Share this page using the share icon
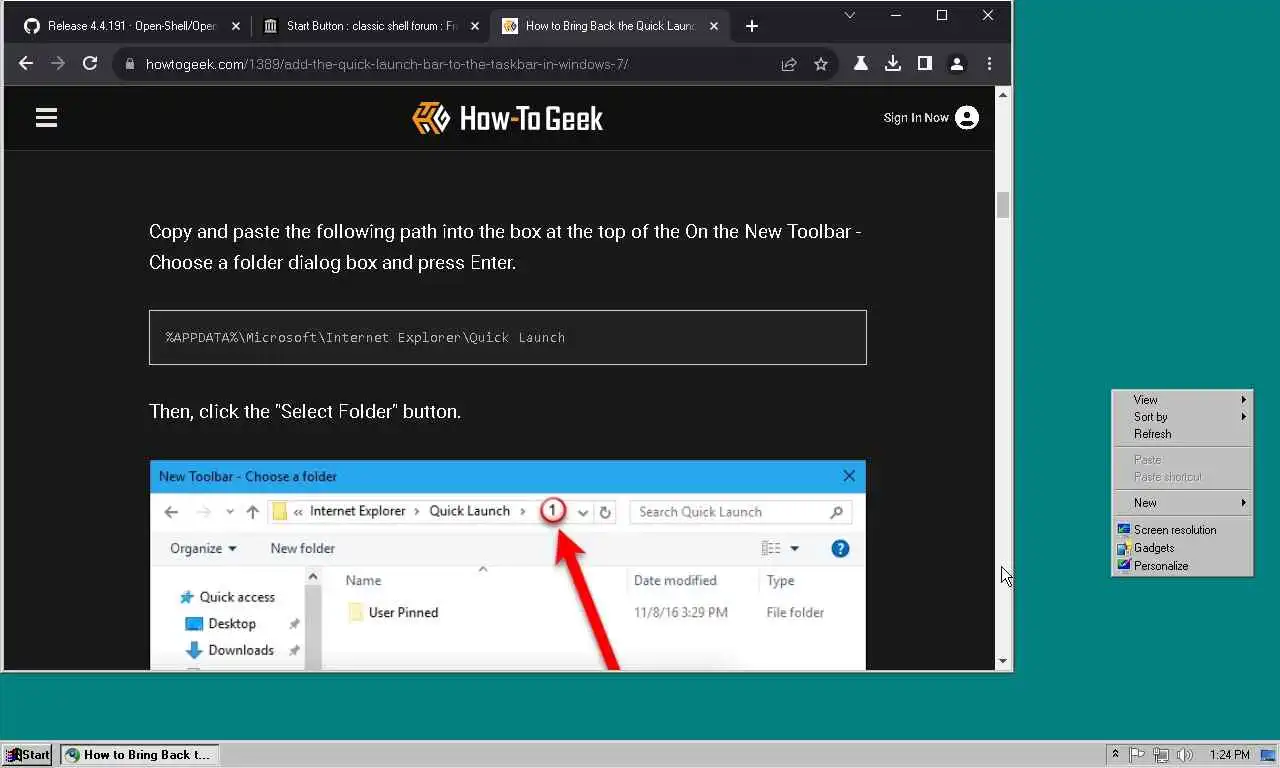This screenshot has height=768, width=1280. tap(789, 64)
